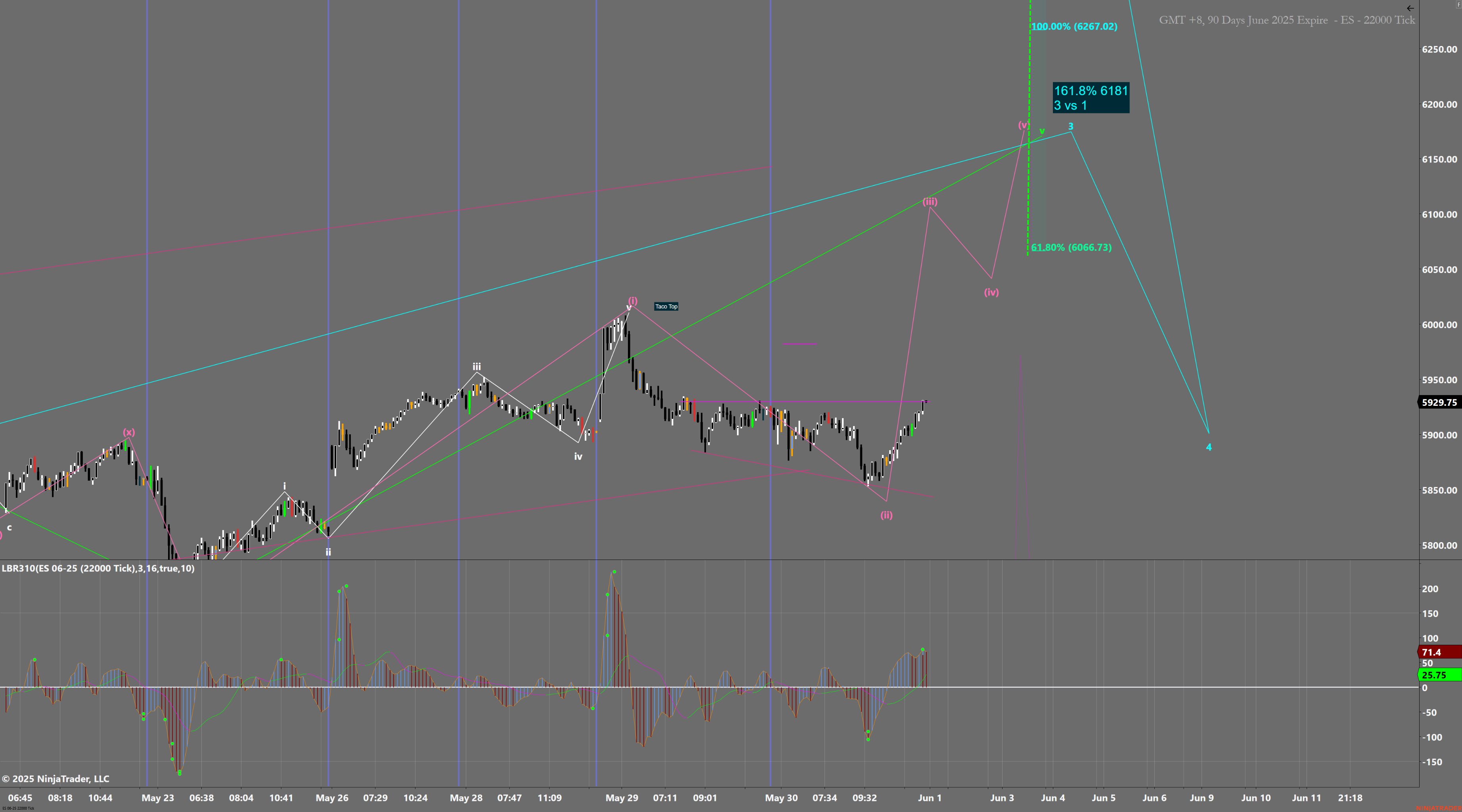The width and height of the screenshot is (1462, 812).
Task: Select the pink '(x)' wave label
Action: point(129,432)
